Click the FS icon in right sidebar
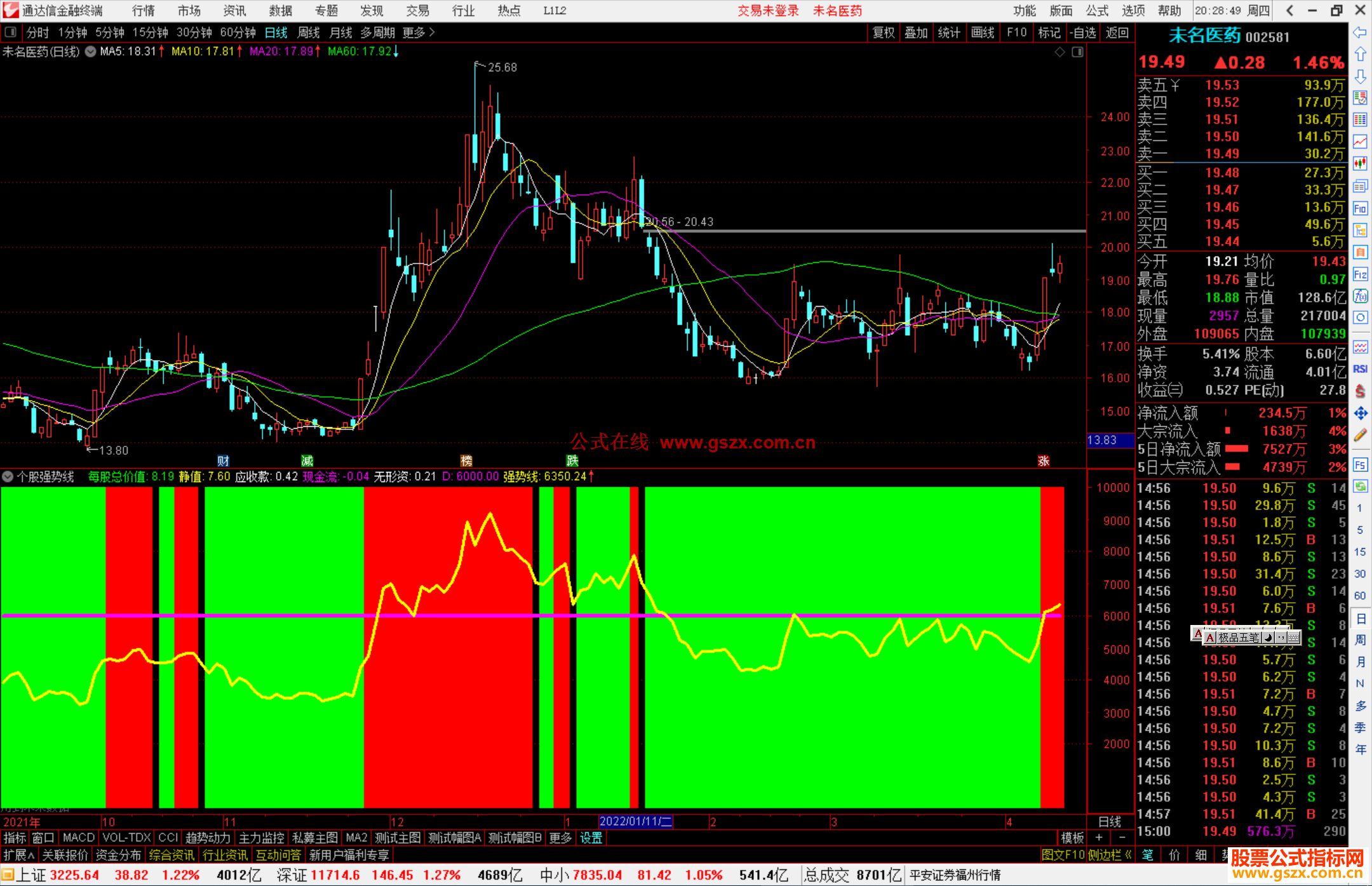The height and width of the screenshot is (886, 1372). pyautogui.click(x=1360, y=465)
